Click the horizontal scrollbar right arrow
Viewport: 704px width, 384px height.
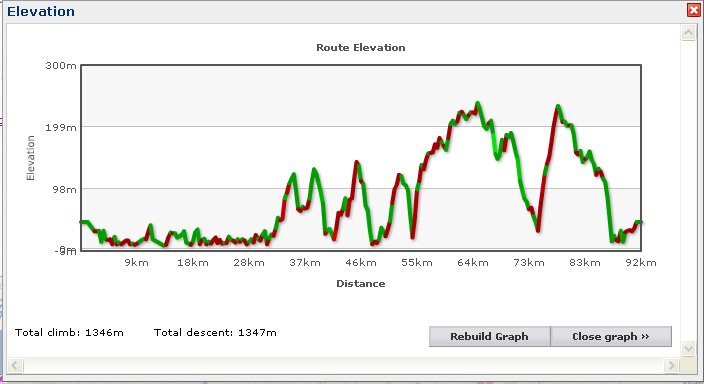coord(671,365)
